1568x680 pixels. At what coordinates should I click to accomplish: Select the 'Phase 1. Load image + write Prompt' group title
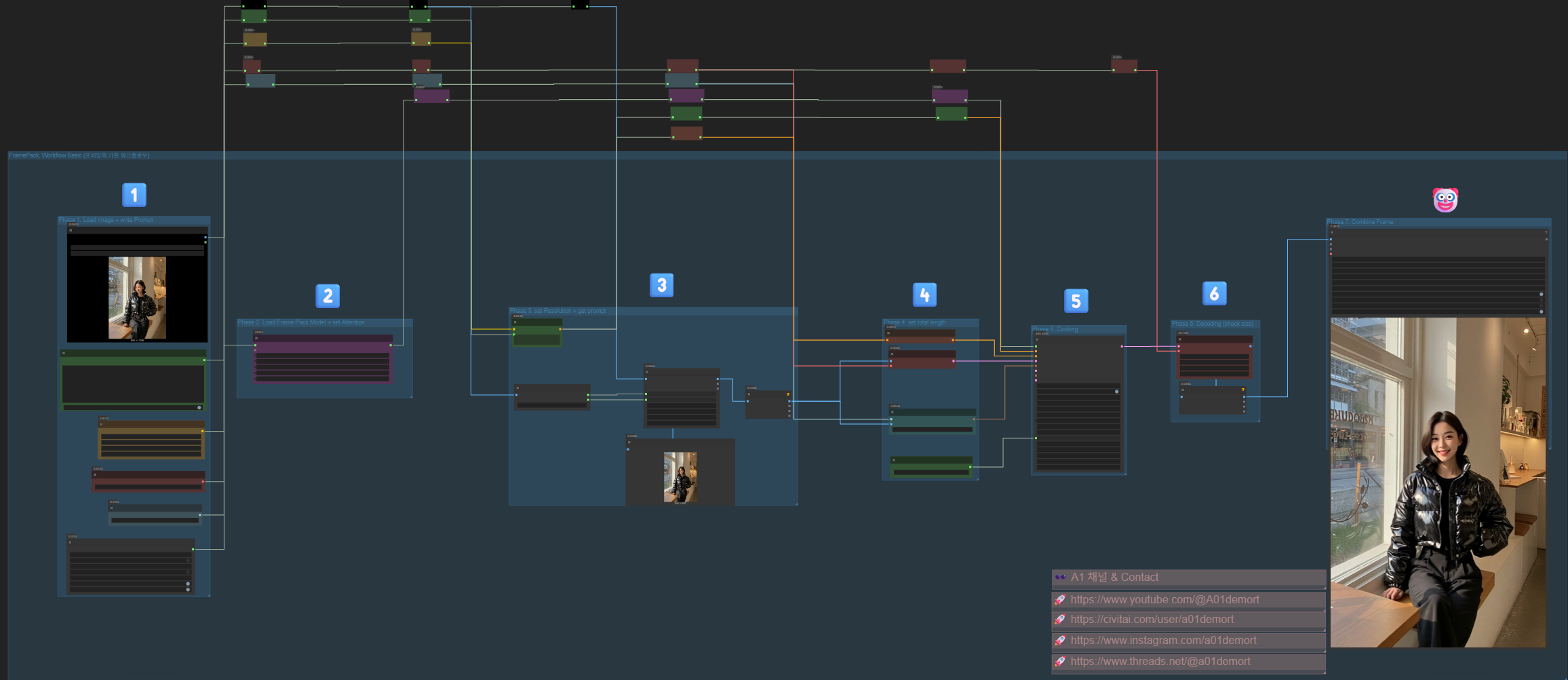106,220
